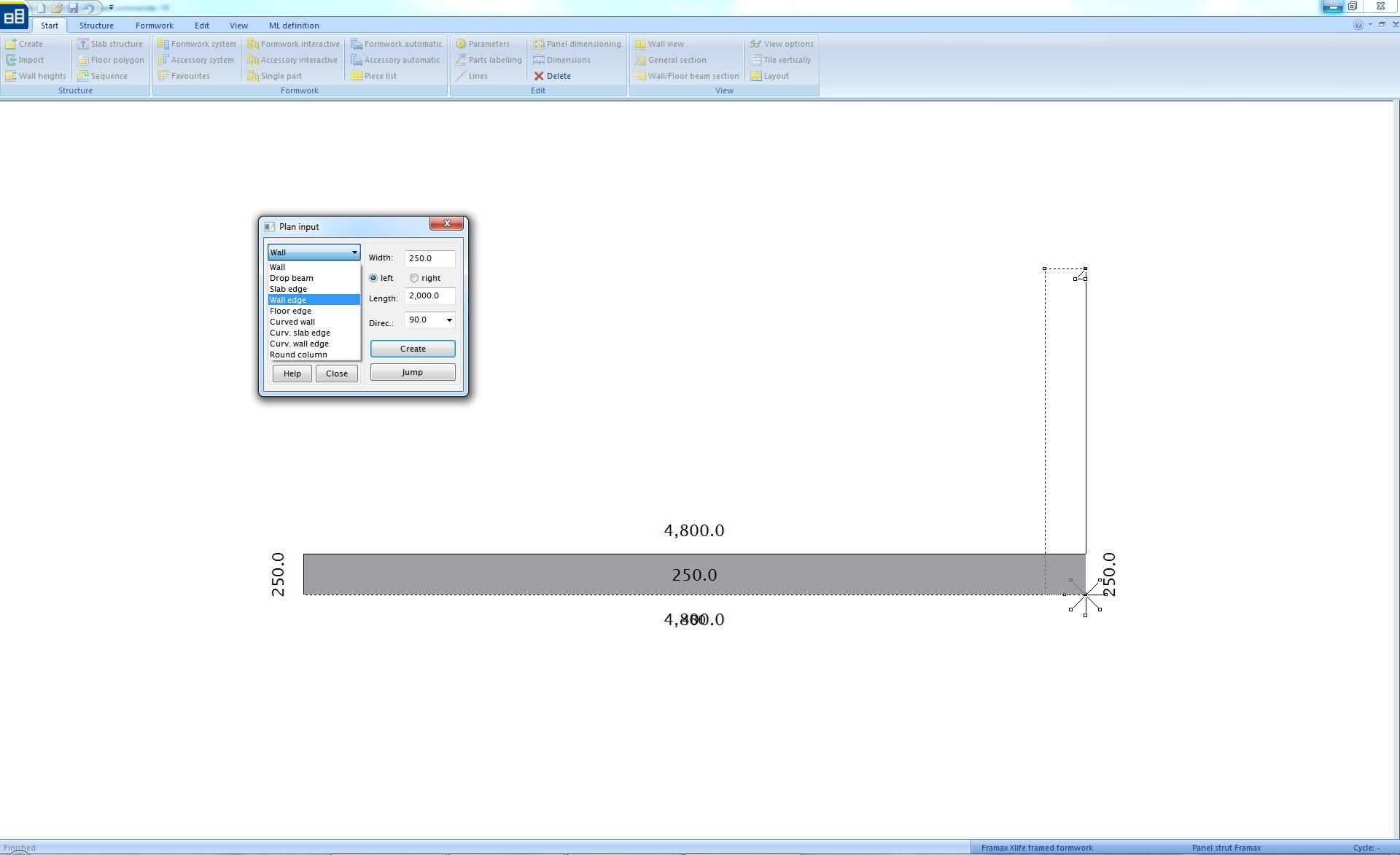Screen dimensions: 1400x855
Task: Click the red Delete icon
Action: pyautogui.click(x=539, y=76)
